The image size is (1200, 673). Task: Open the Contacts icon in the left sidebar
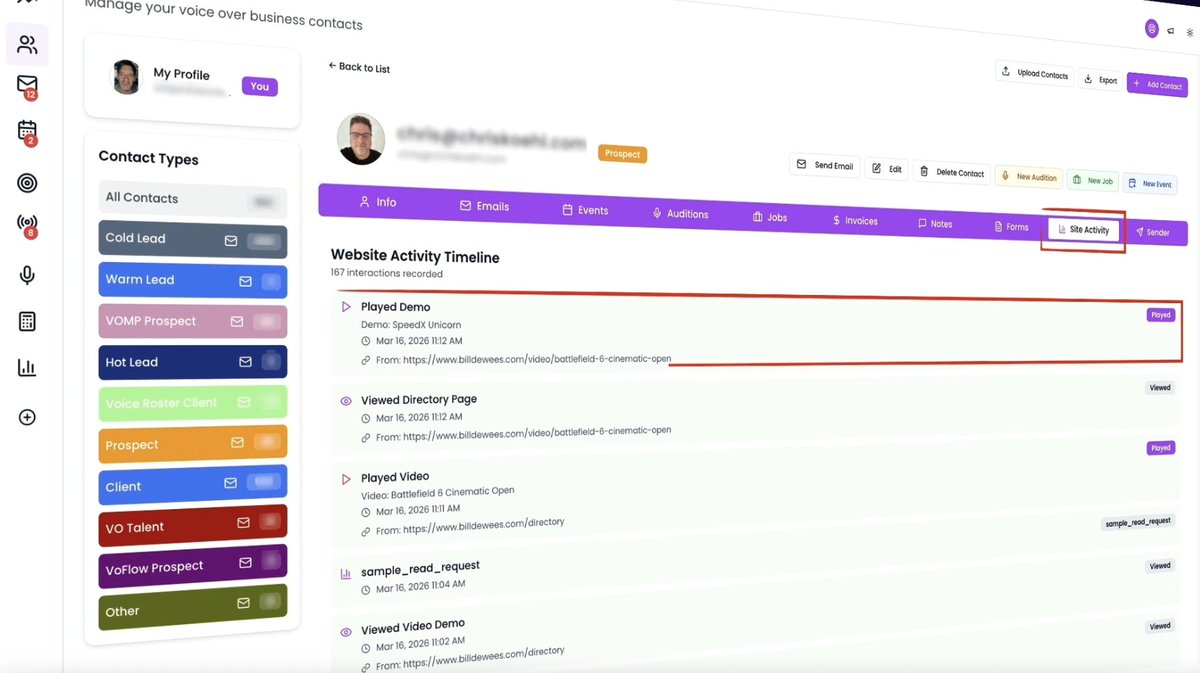click(x=27, y=45)
